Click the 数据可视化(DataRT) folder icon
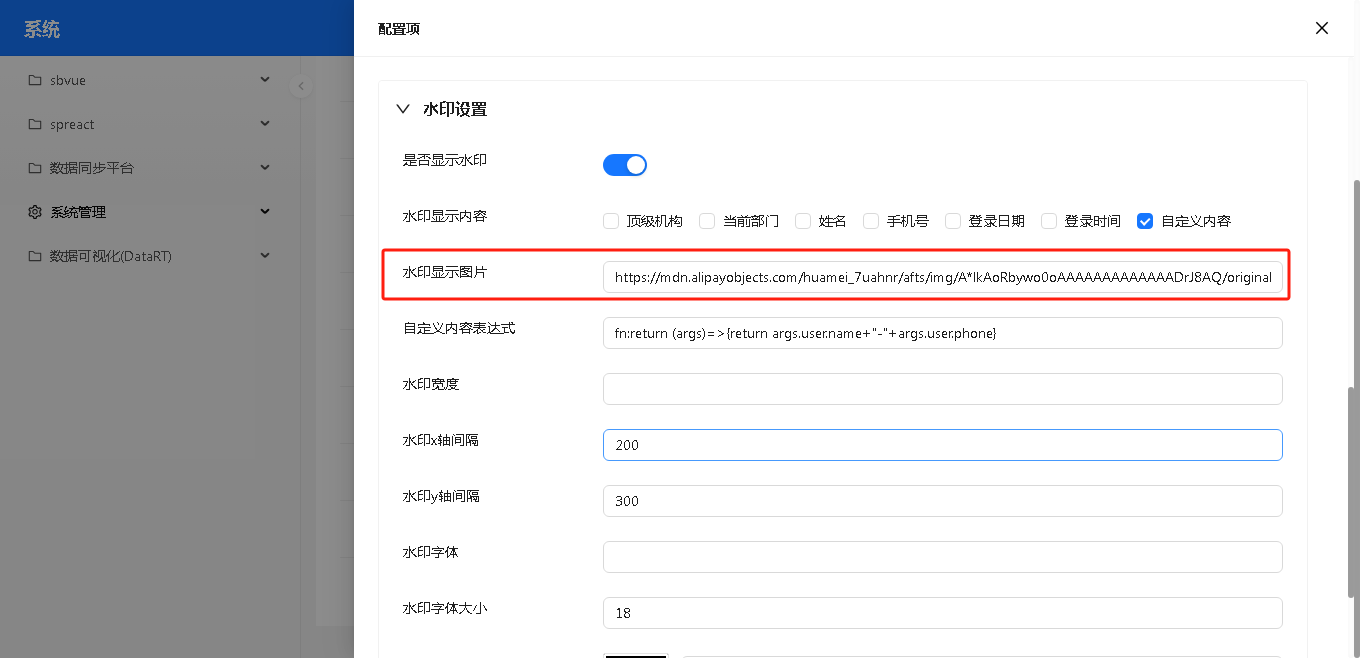Image resolution: width=1360 pixels, height=658 pixels. 35,256
